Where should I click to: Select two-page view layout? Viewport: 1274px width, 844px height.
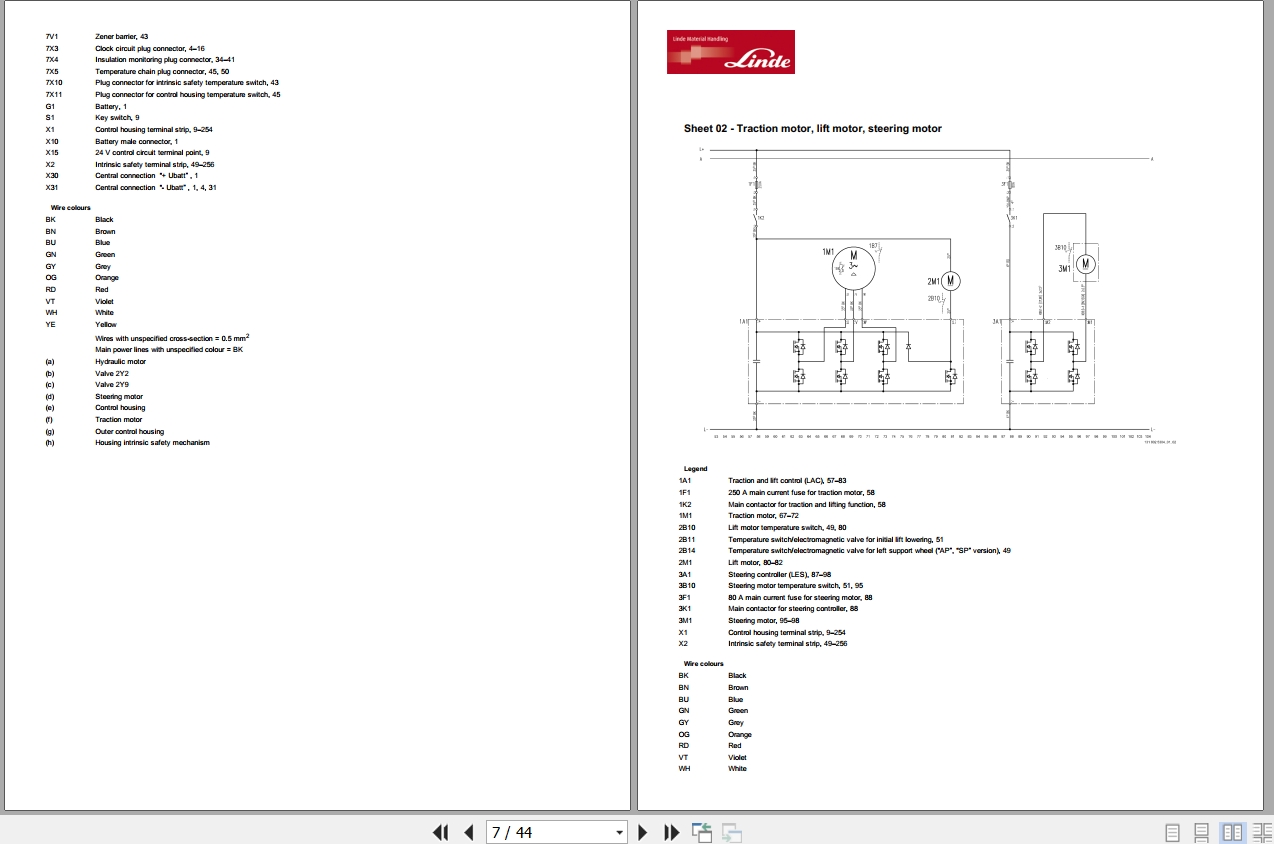pyautogui.click(x=1232, y=832)
